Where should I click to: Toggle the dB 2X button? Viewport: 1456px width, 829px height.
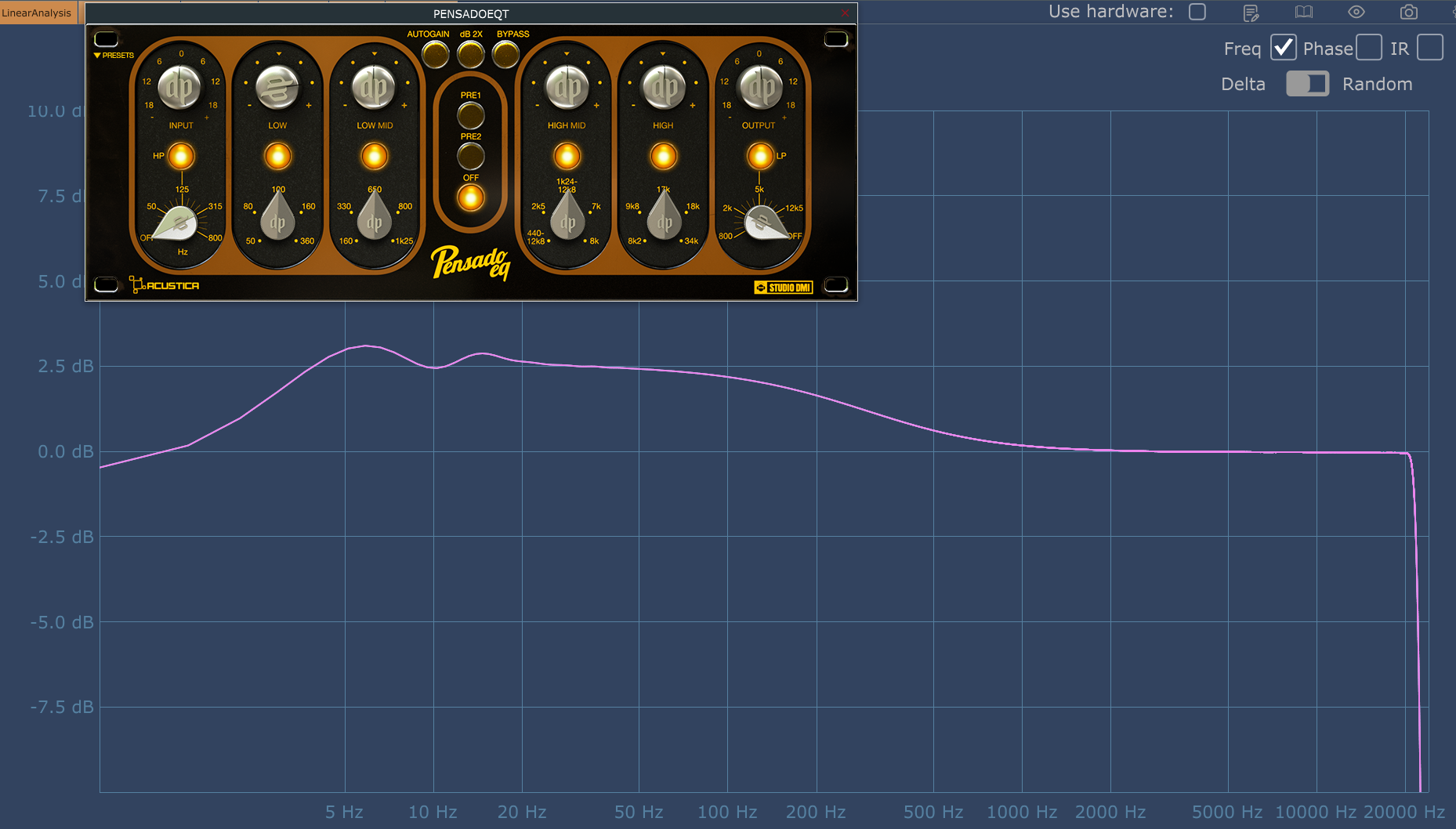tap(470, 54)
